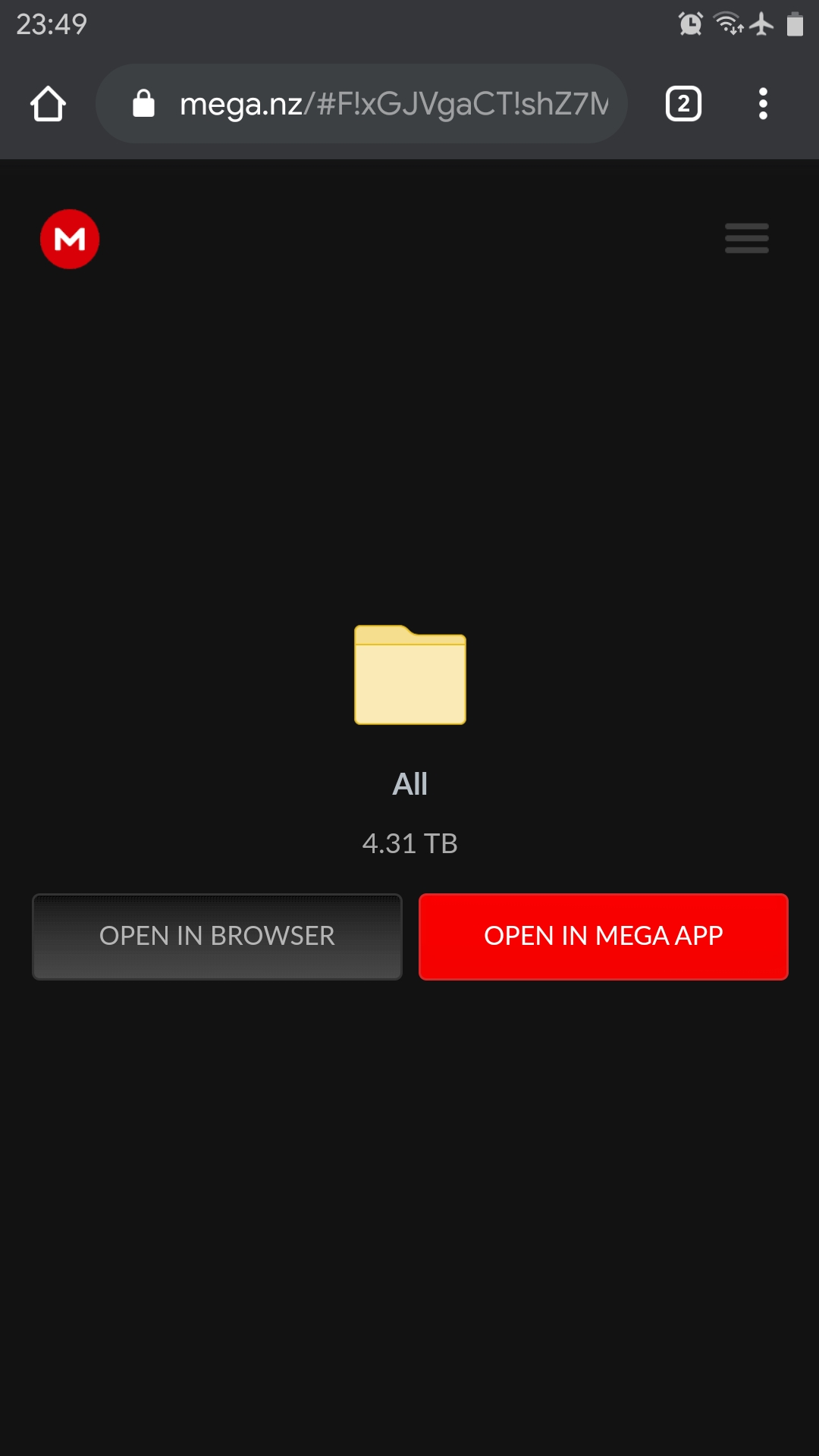Tap the airplane mode status icon
819x1456 pixels.
pyautogui.click(x=761, y=24)
